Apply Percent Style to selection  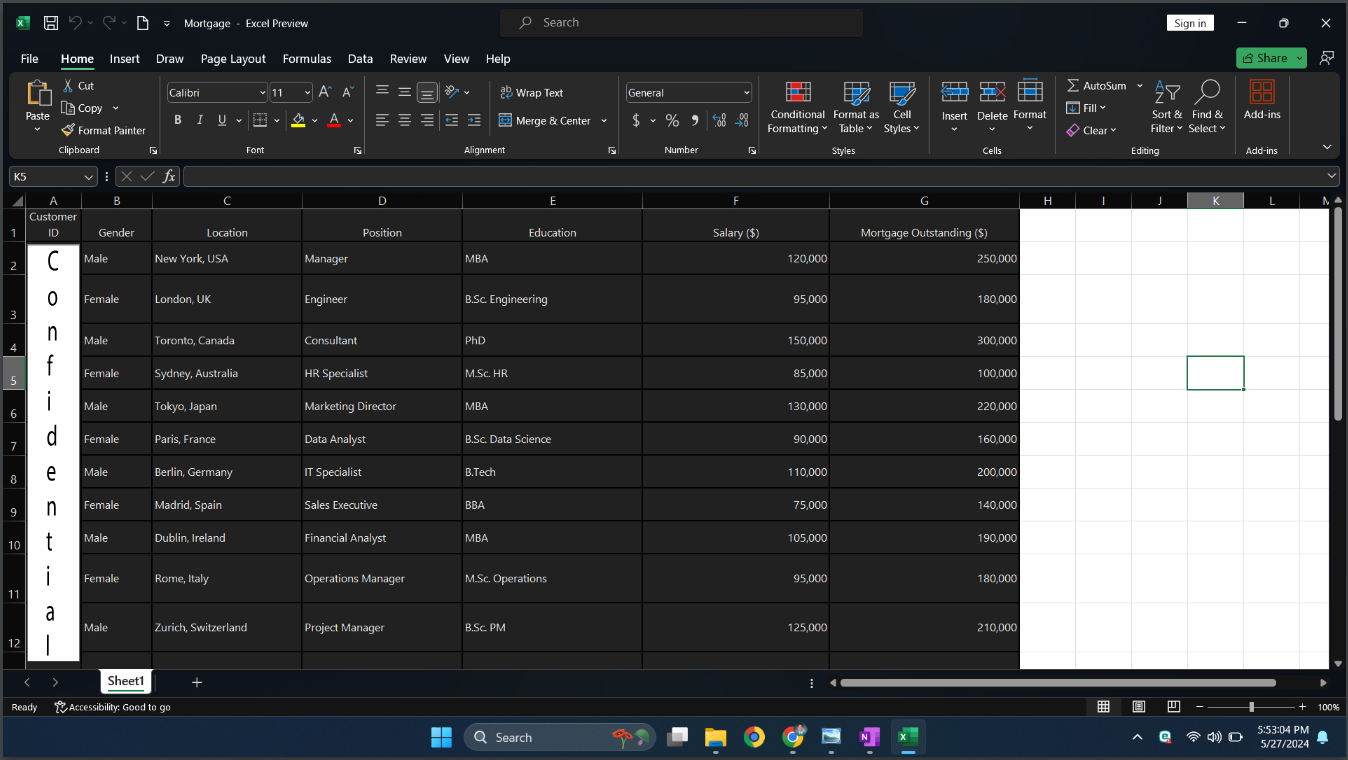(x=672, y=121)
